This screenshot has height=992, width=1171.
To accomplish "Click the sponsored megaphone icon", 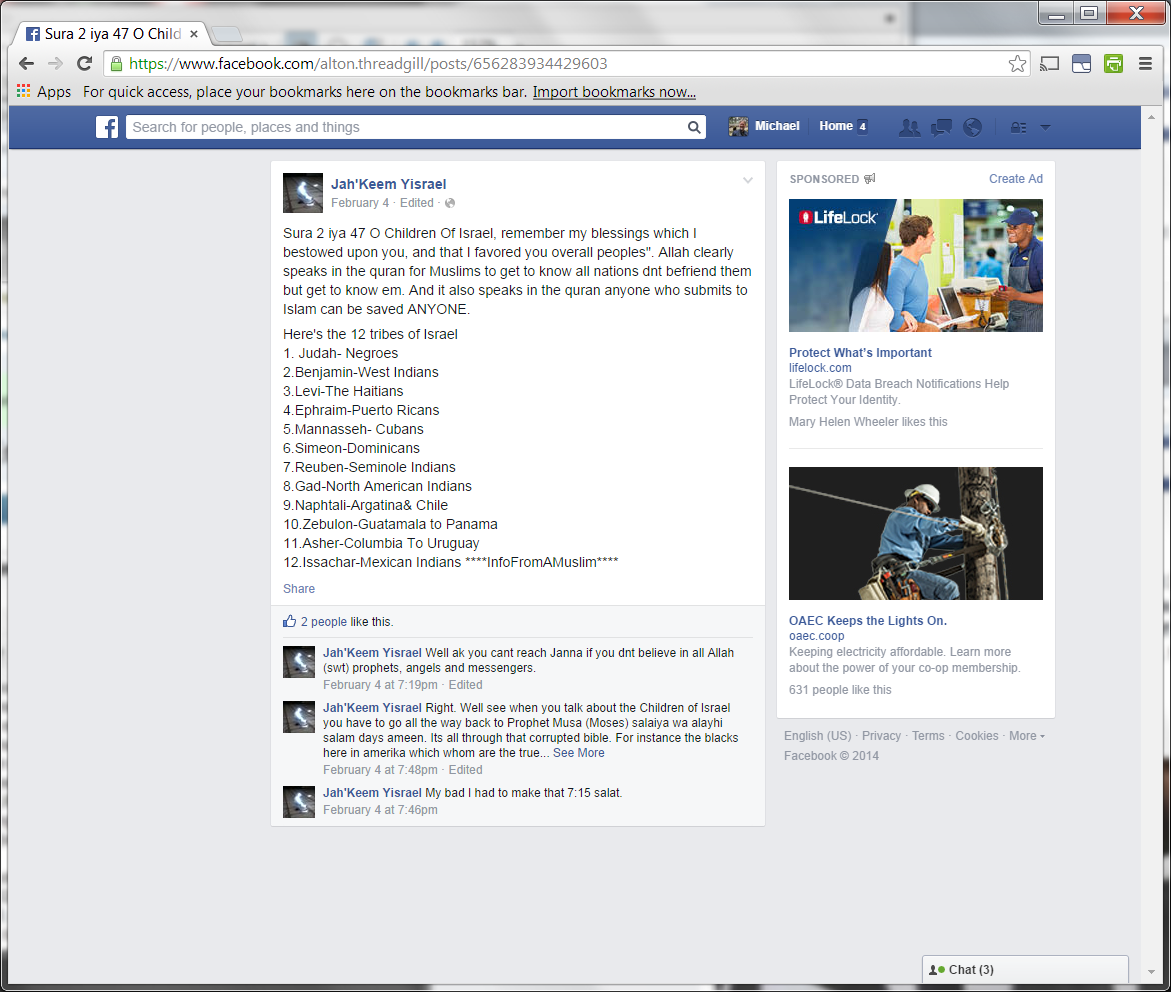I will tap(869, 179).
